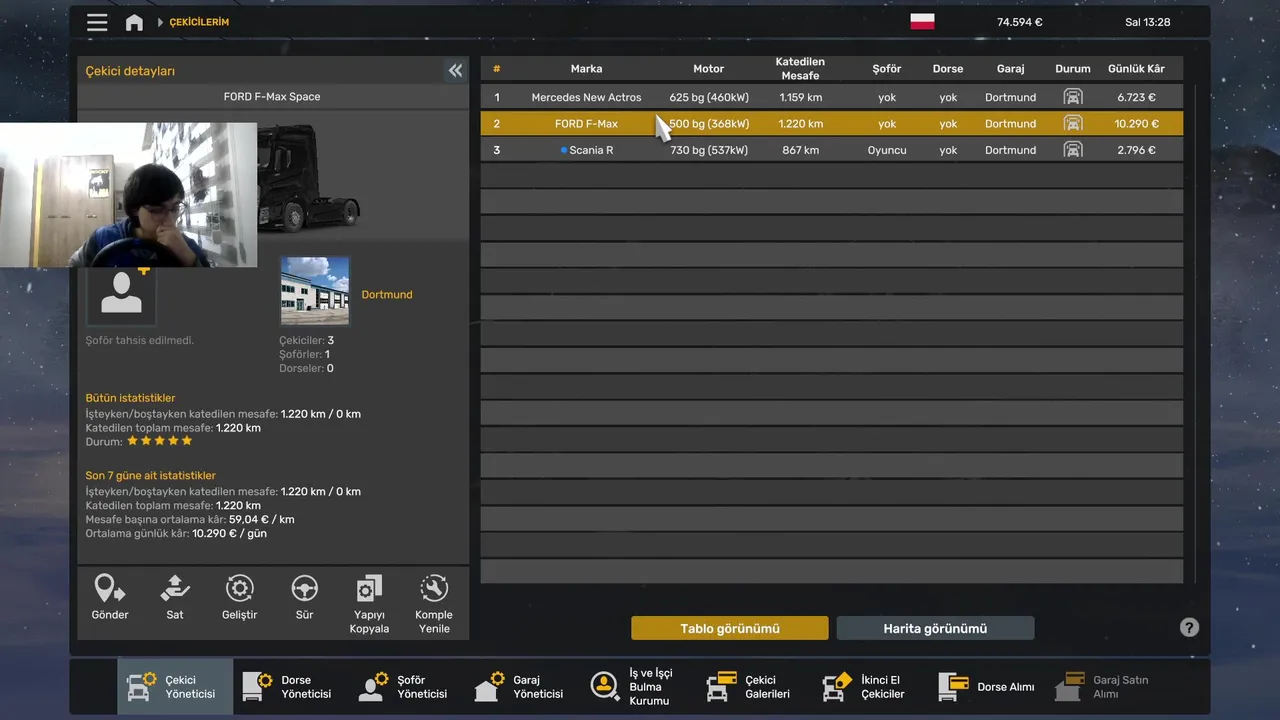
Task: Open the Dorse Yöneticisi tab
Action: (291, 686)
